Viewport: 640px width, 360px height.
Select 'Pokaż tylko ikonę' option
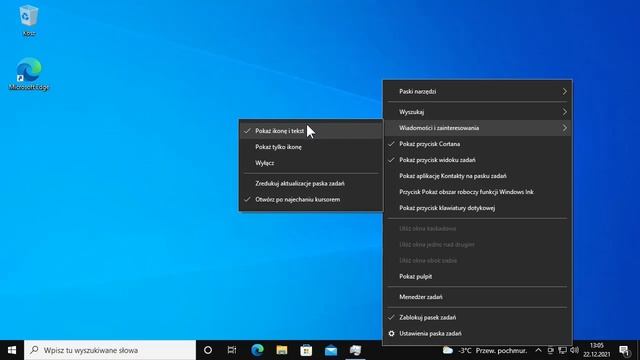click(x=311, y=147)
